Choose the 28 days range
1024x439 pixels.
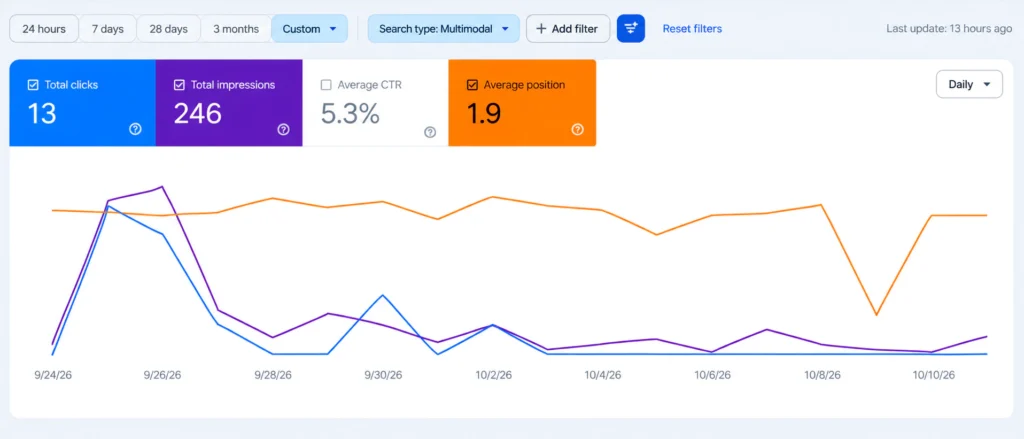pos(168,29)
